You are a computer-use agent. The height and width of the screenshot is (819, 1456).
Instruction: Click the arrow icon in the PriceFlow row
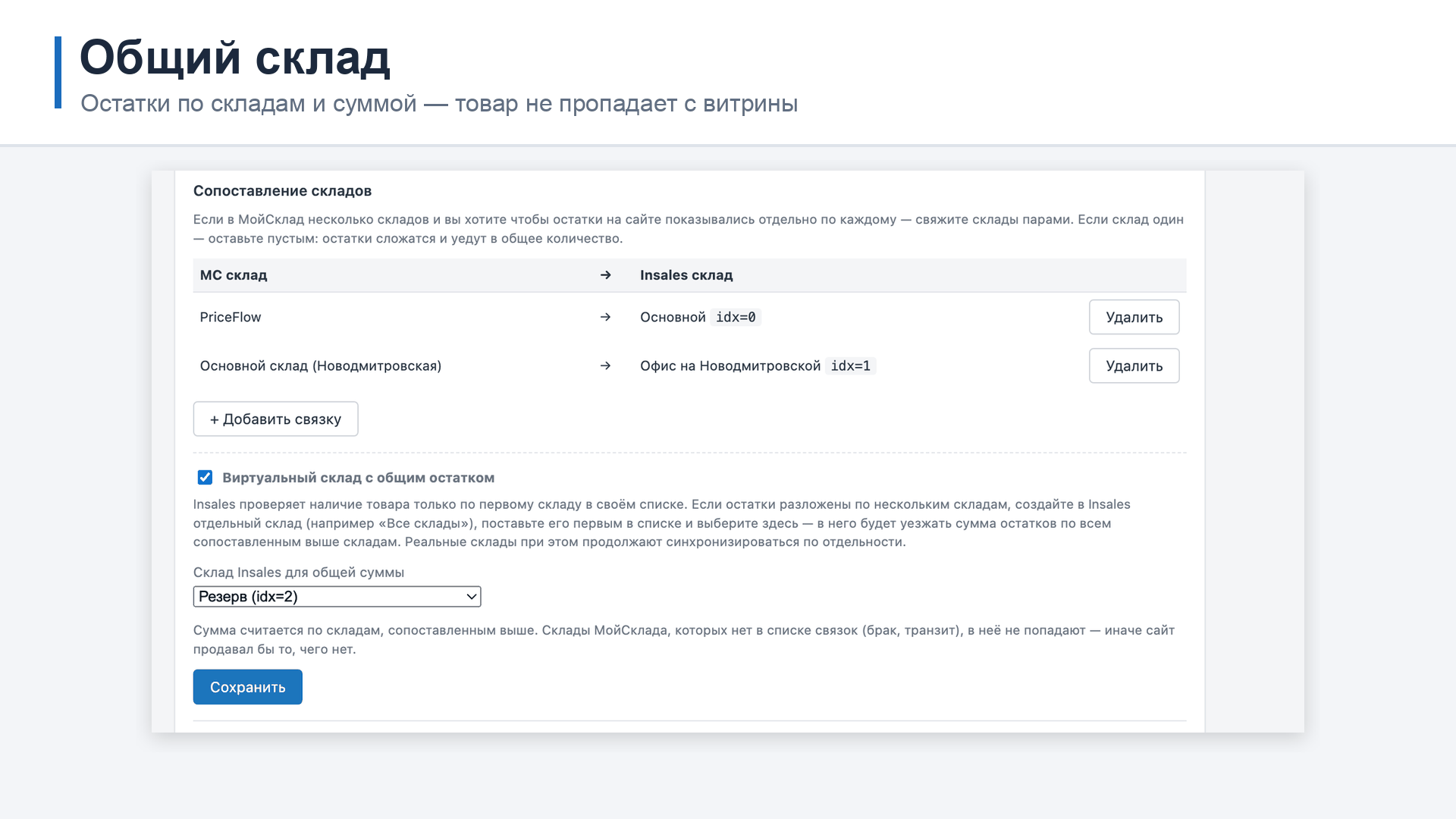pos(605,317)
